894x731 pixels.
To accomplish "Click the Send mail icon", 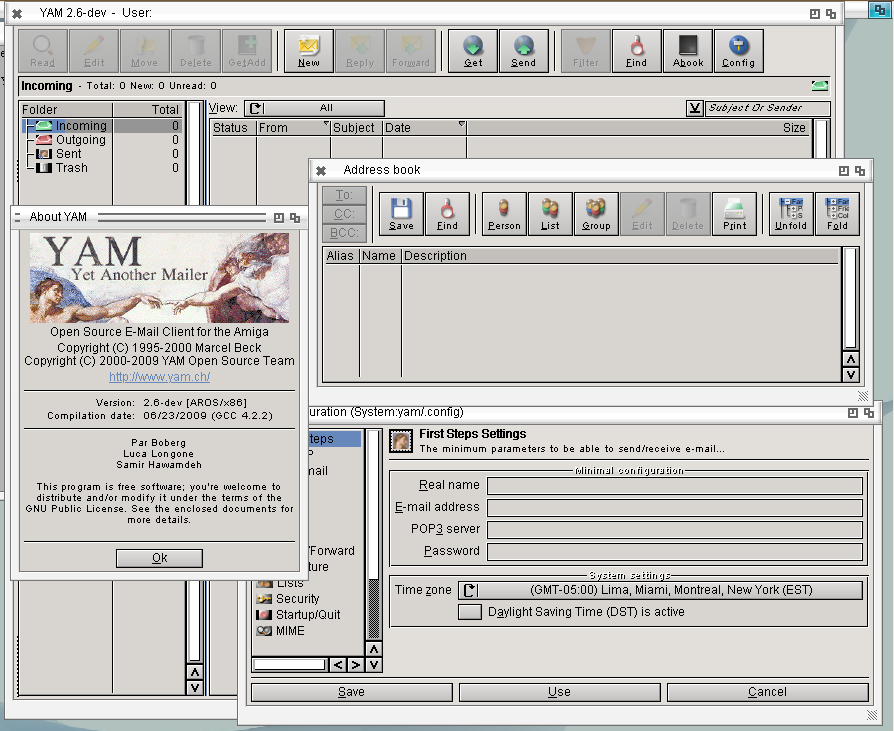I will tap(523, 50).
